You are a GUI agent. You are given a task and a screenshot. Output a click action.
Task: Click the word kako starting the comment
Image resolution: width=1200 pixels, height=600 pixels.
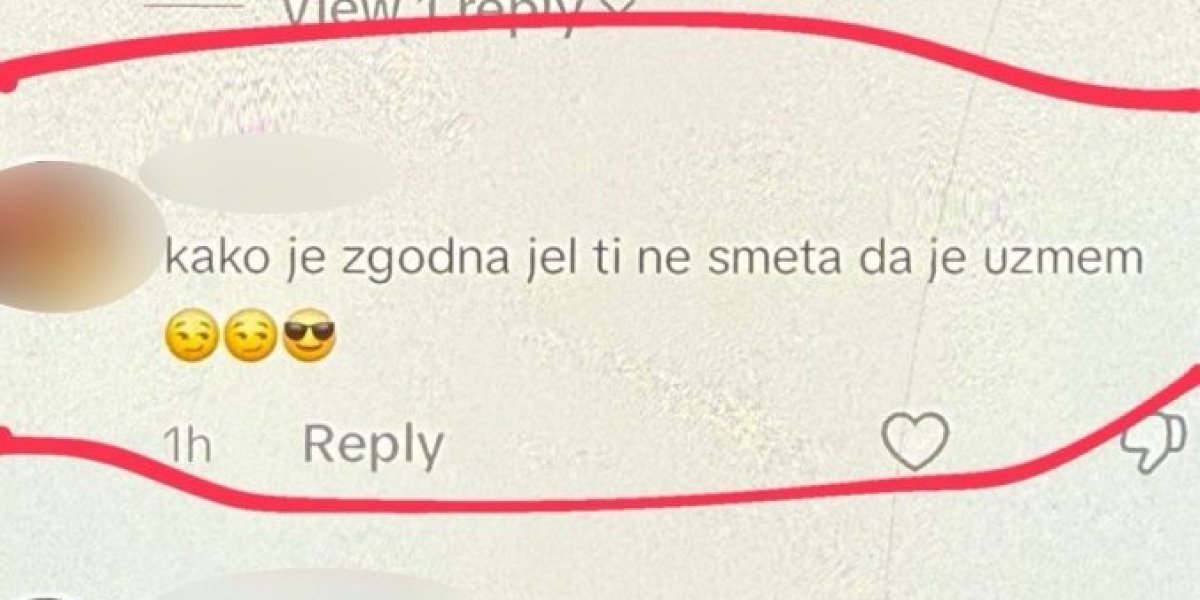pyautogui.click(x=205, y=262)
